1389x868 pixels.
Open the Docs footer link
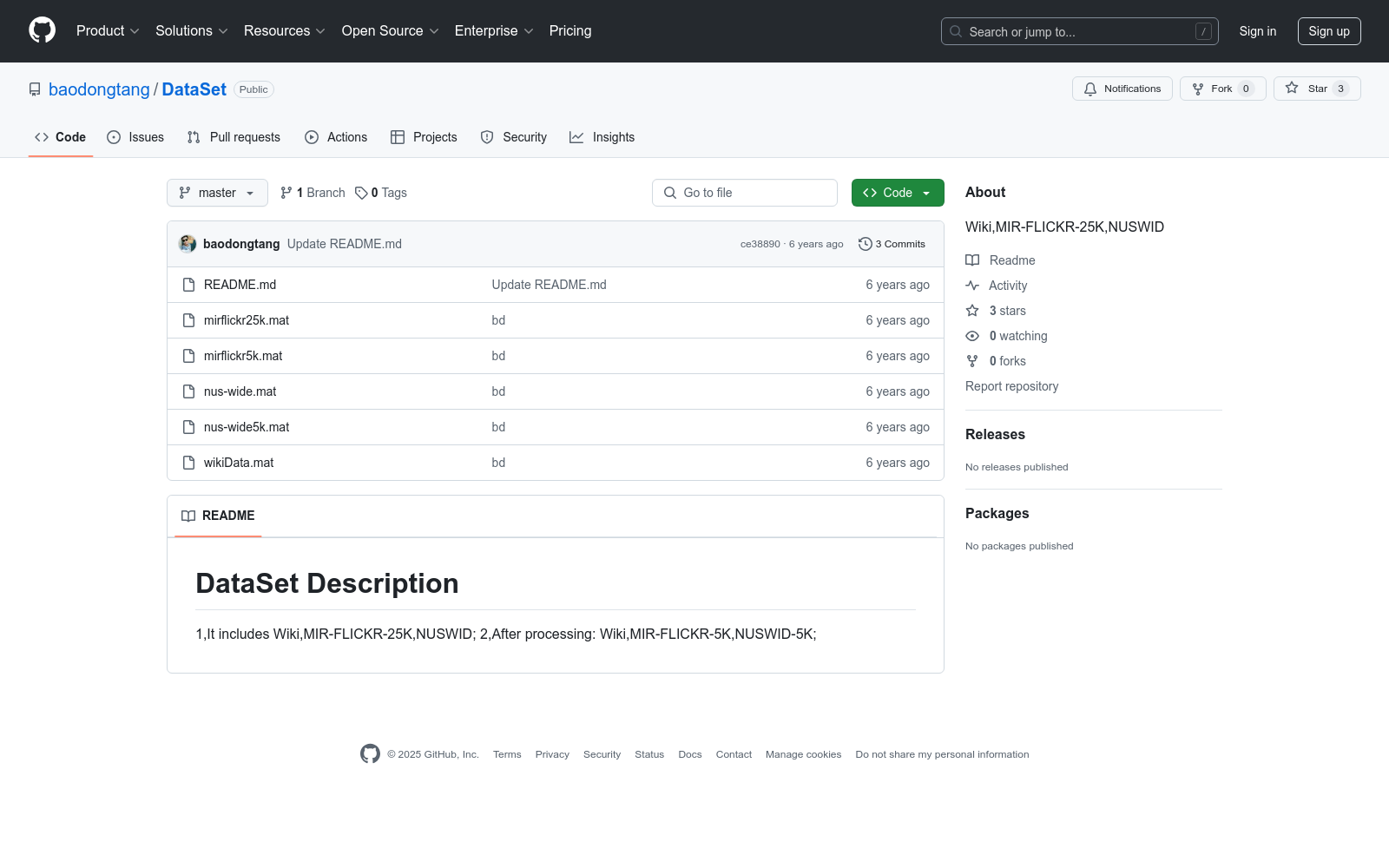pyautogui.click(x=690, y=754)
